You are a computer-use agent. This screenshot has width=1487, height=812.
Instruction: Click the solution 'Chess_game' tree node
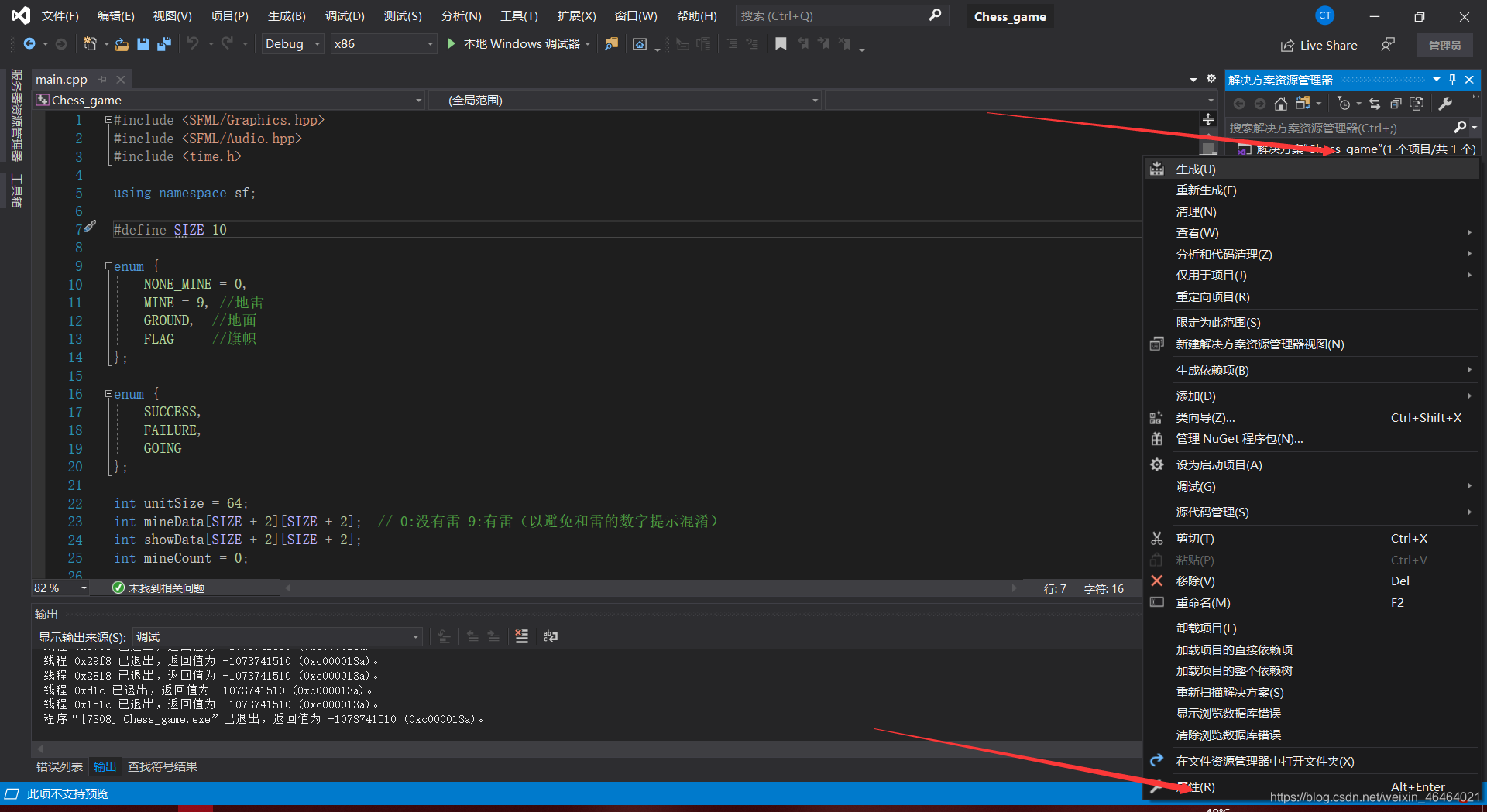pyautogui.click(x=1357, y=149)
